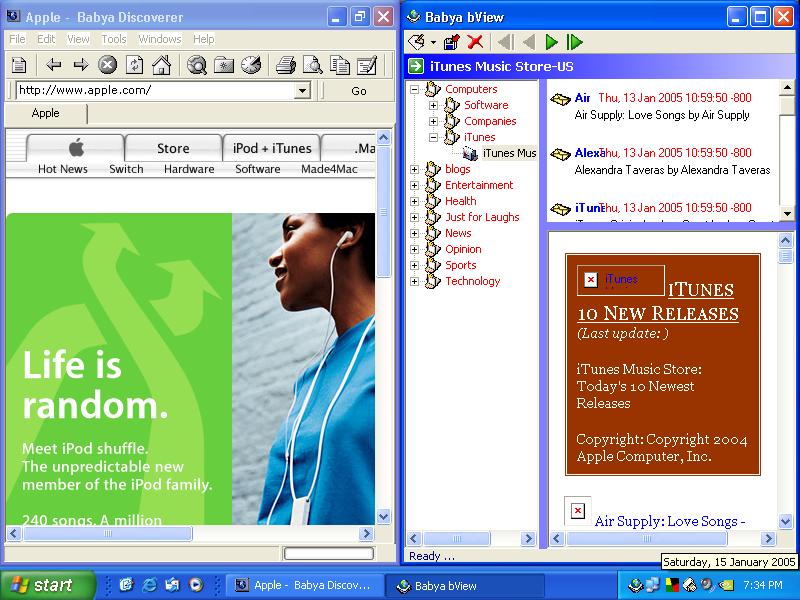The image size is (800, 600).
Task: Click the envelope icon next to Air headline
Action: coord(560,99)
